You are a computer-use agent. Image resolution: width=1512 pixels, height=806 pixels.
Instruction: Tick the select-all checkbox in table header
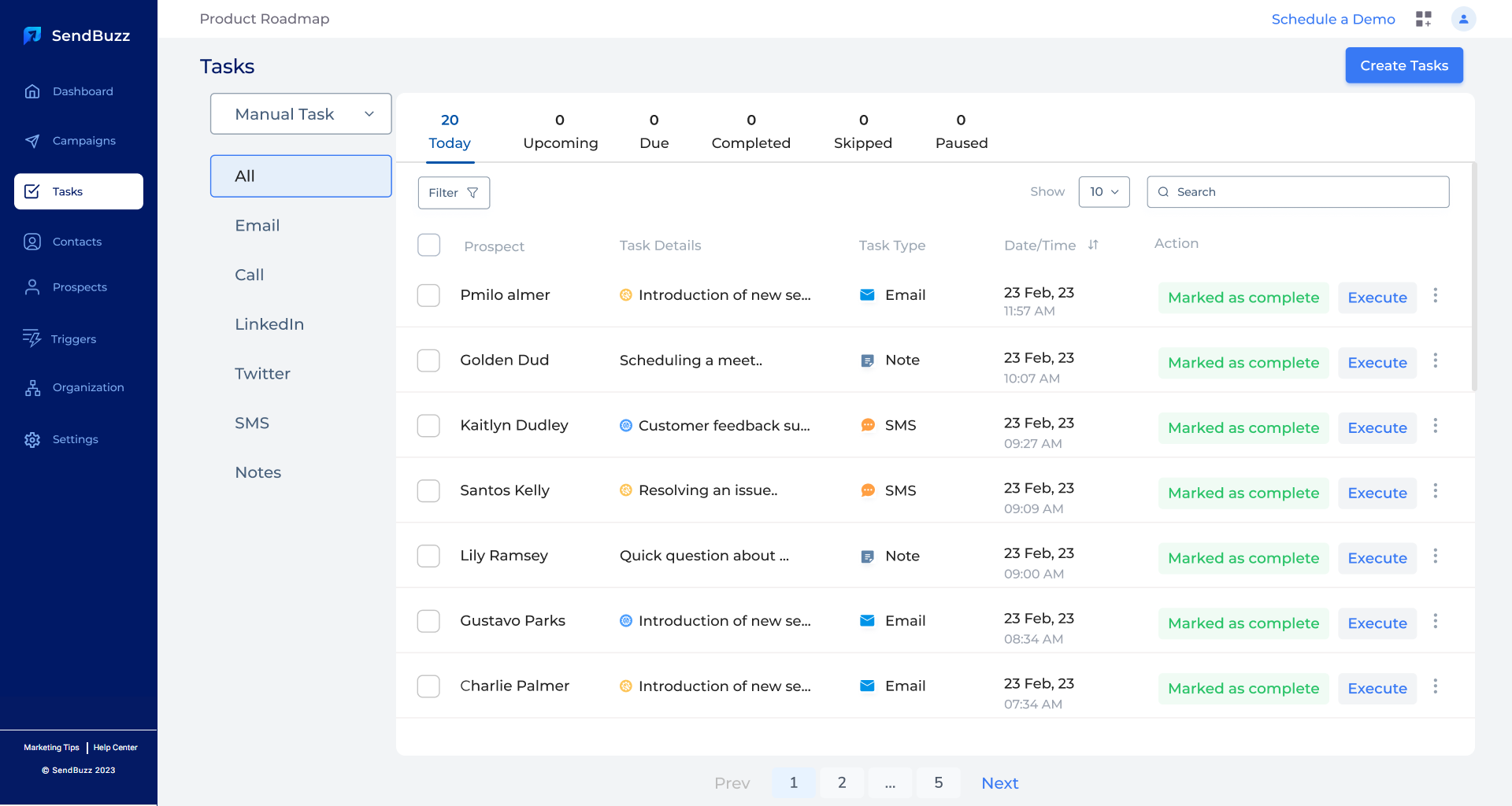click(428, 245)
